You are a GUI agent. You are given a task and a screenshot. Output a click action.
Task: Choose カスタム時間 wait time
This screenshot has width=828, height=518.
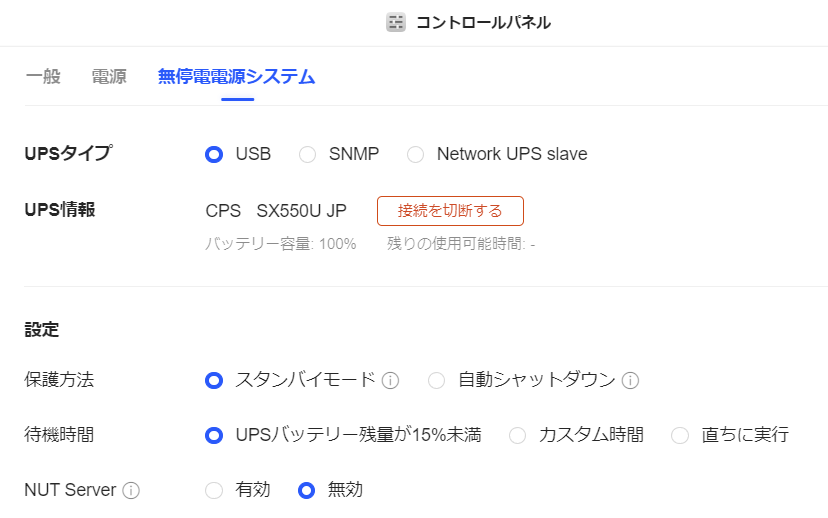pyautogui.click(x=518, y=435)
